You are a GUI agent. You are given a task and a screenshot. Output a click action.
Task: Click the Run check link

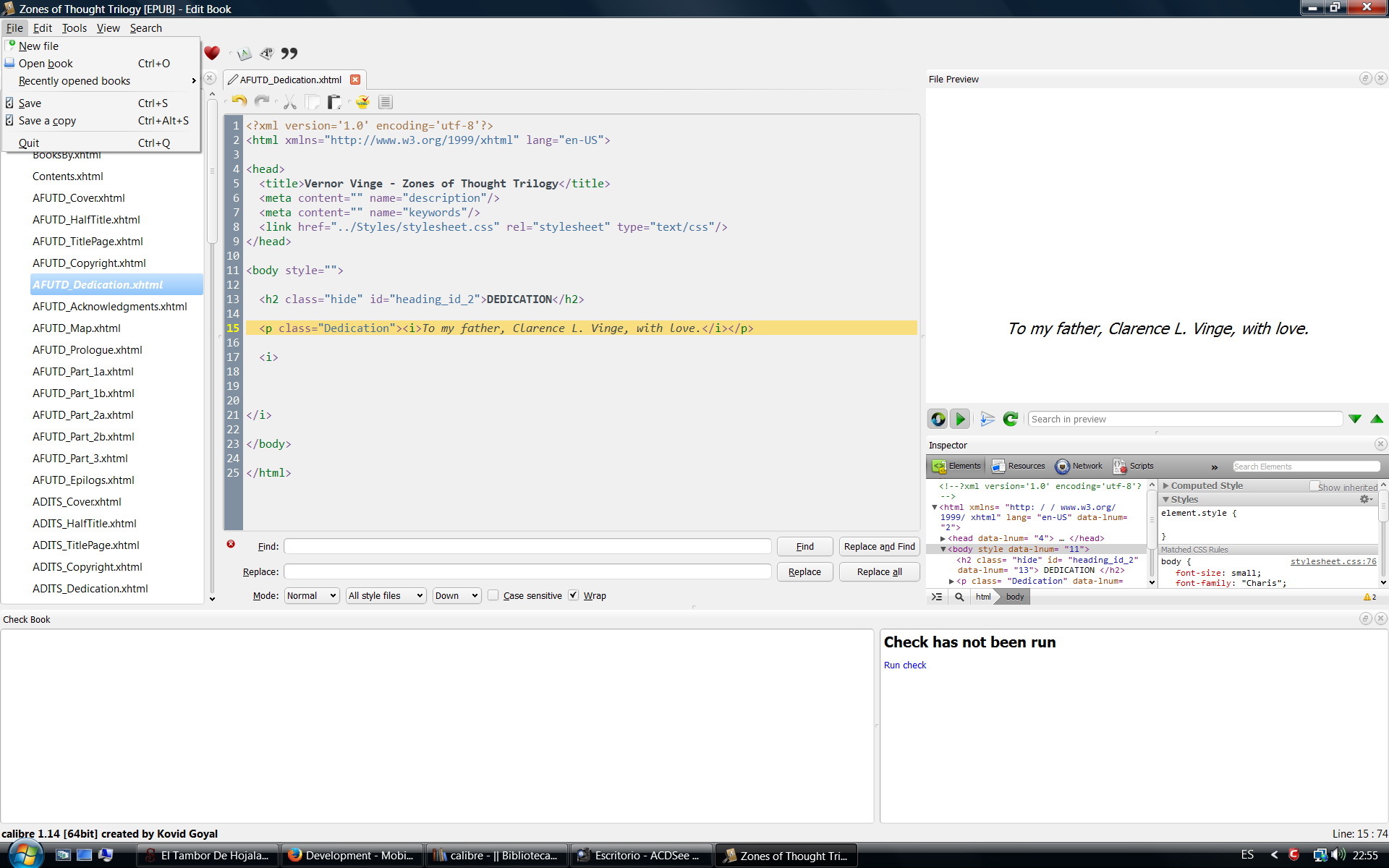[x=904, y=665]
